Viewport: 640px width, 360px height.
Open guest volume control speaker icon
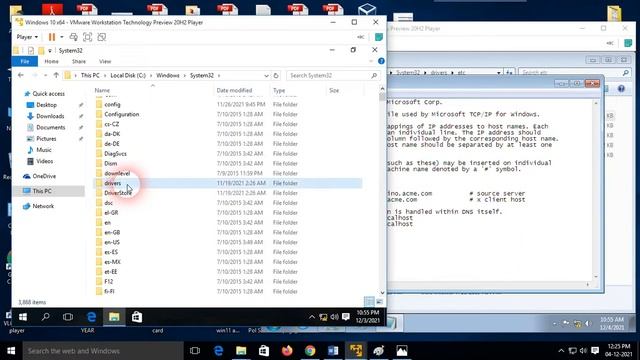tap(335, 317)
